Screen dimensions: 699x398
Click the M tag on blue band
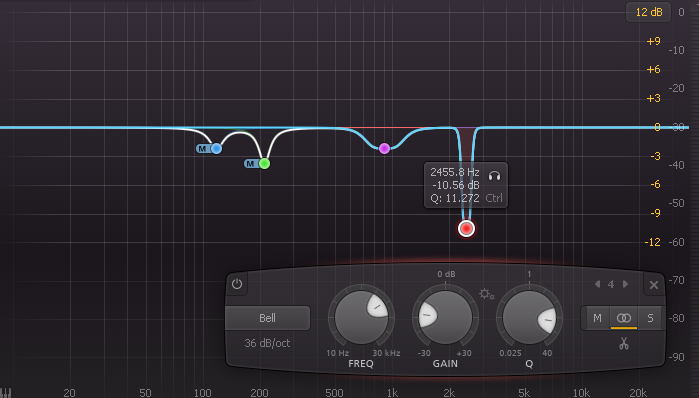tap(203, 148)
